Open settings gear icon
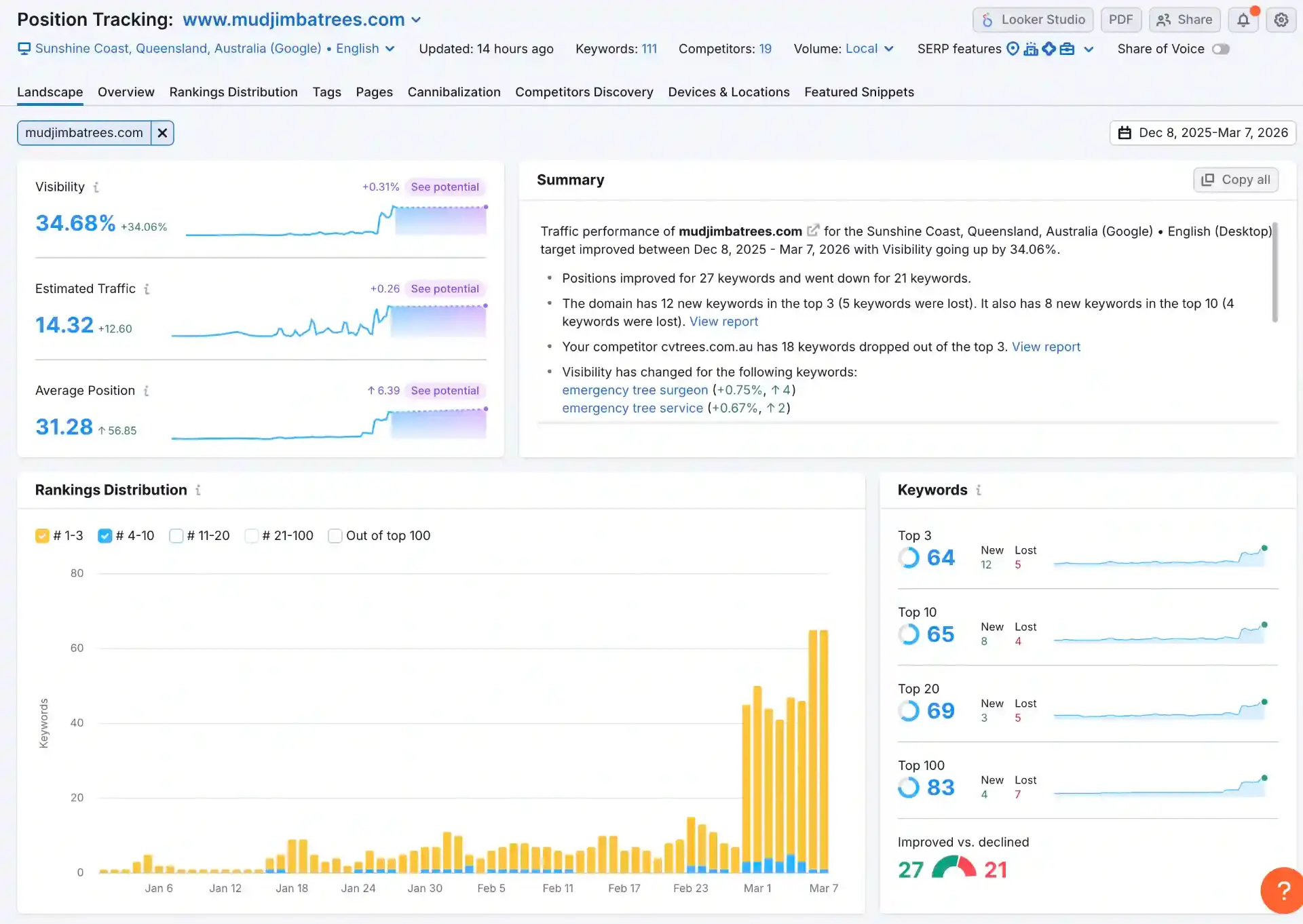The image size is (1303, 924). (1281, 20)
